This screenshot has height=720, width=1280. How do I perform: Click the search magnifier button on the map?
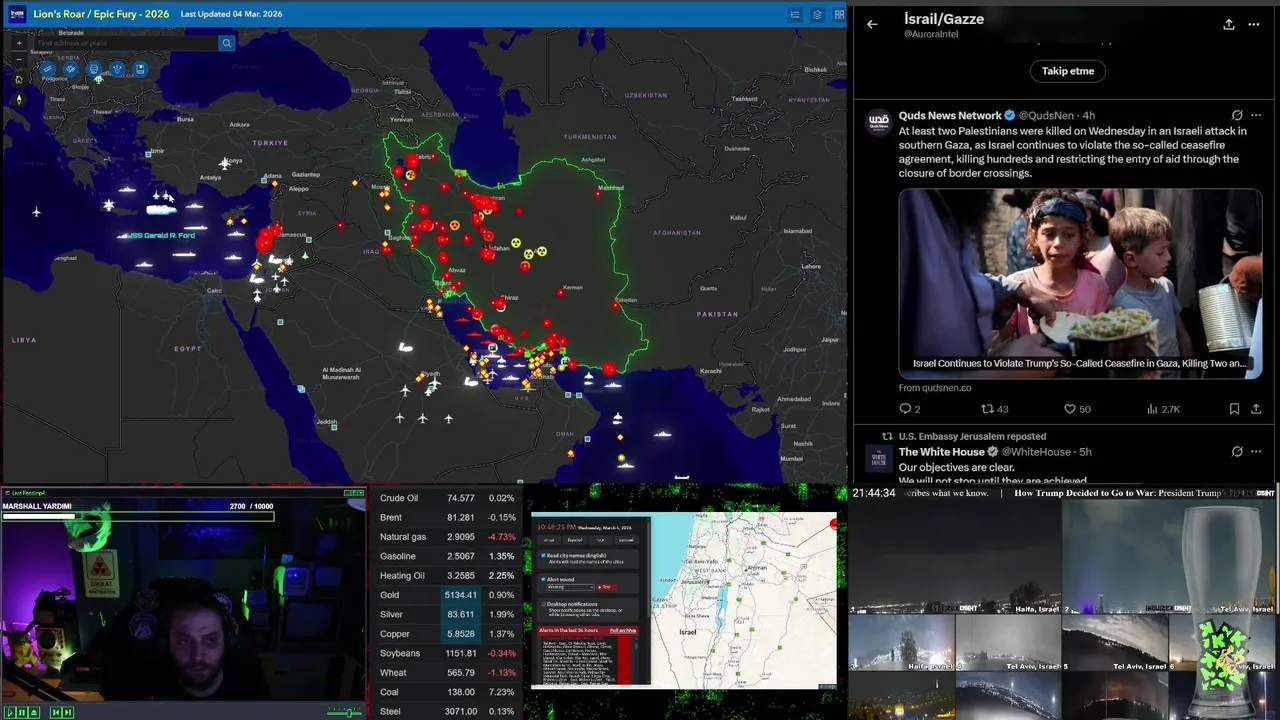point(226,43)
